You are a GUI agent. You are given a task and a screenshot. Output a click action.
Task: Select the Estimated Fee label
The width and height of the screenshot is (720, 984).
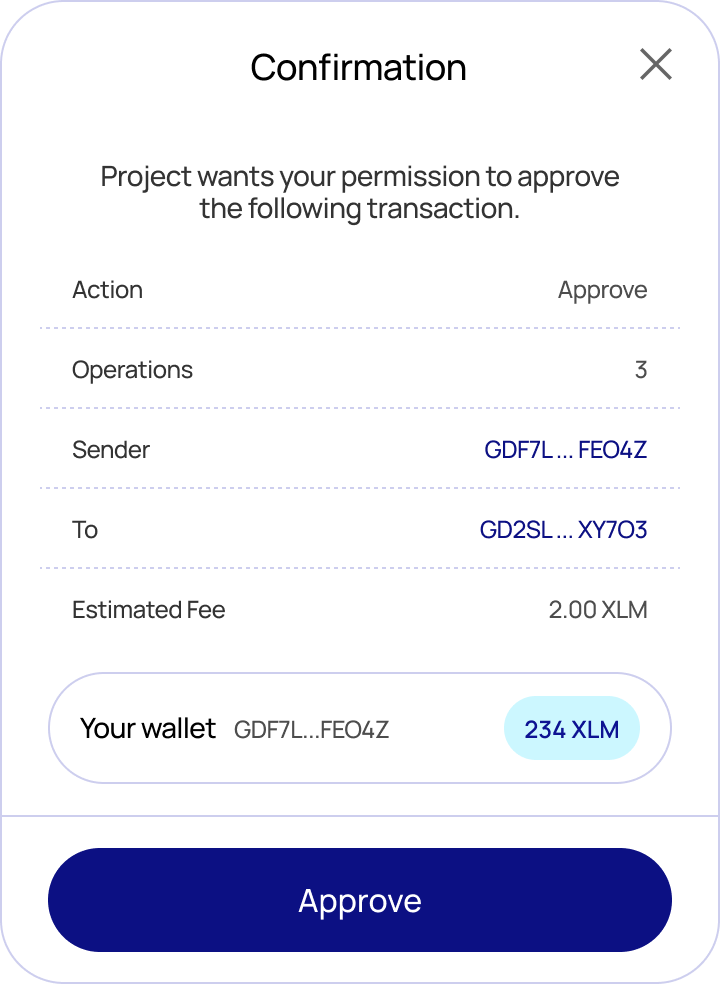tap(148, 610)
